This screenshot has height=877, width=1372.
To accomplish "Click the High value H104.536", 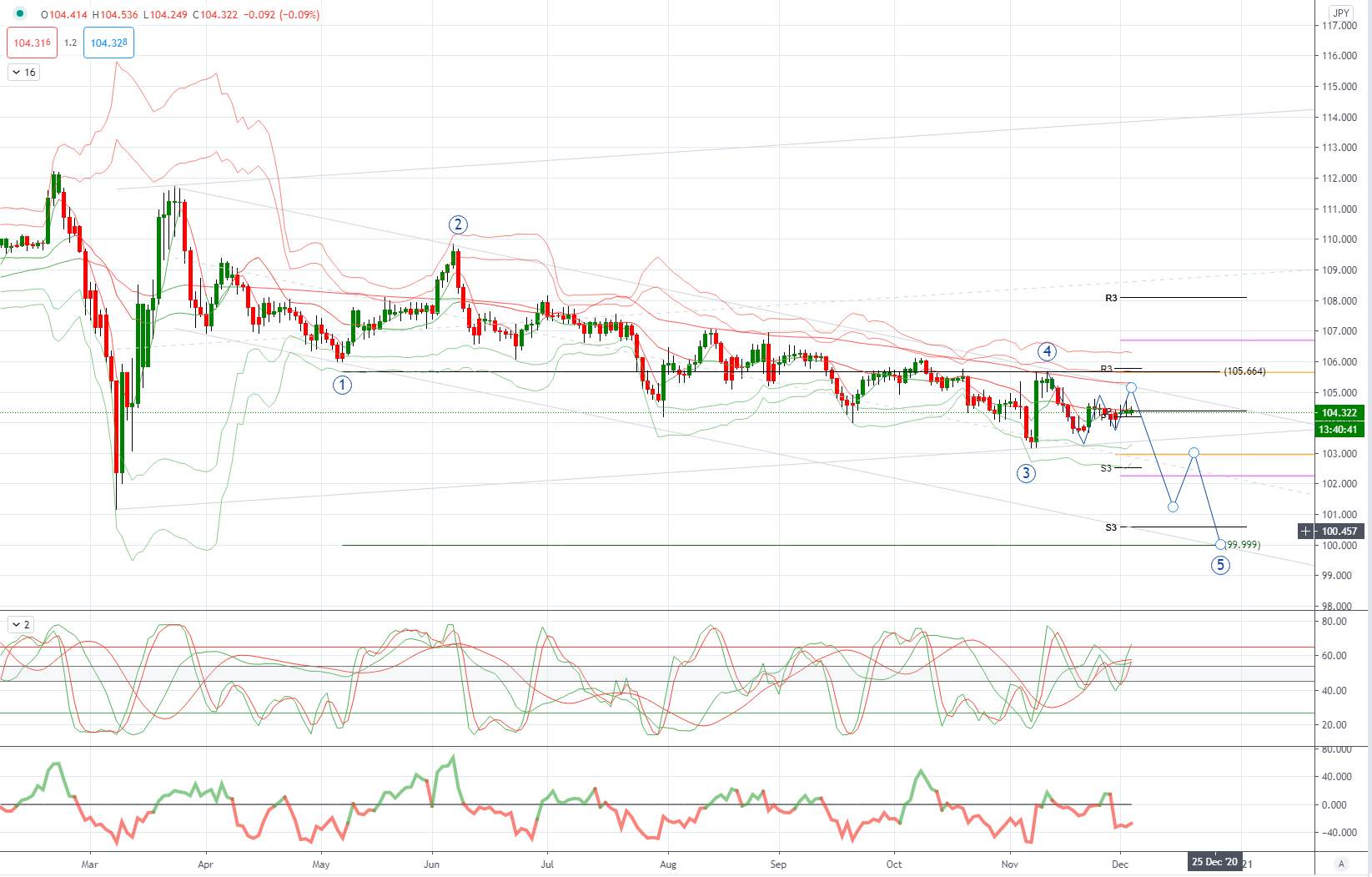I will (x=114, y=14).
